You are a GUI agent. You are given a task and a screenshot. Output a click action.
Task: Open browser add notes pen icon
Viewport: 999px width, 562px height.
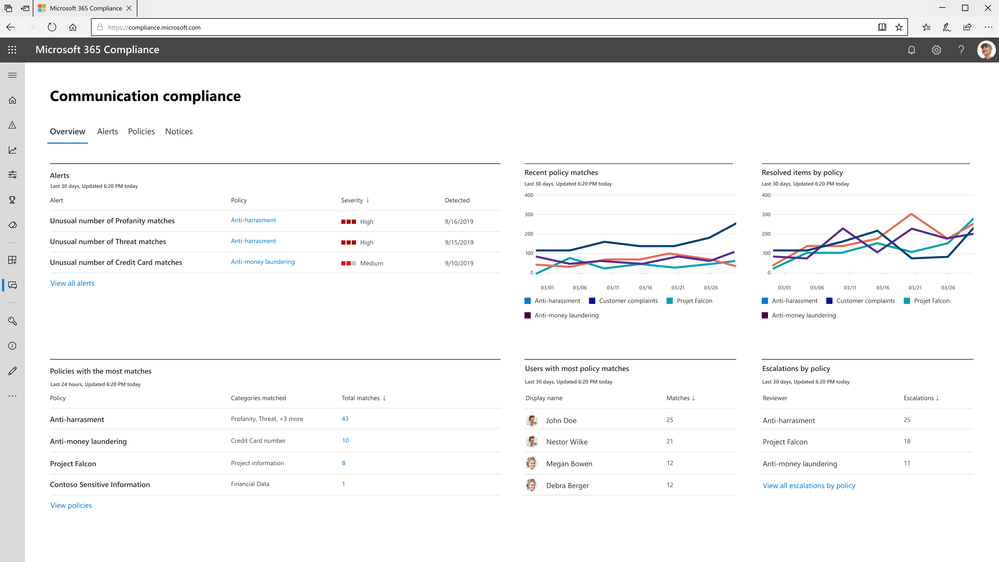pyautogui.click(x=947, y=27)
